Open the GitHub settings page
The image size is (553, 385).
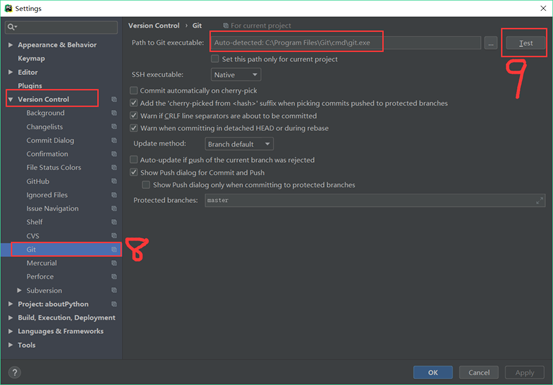[x=38, y=181]
